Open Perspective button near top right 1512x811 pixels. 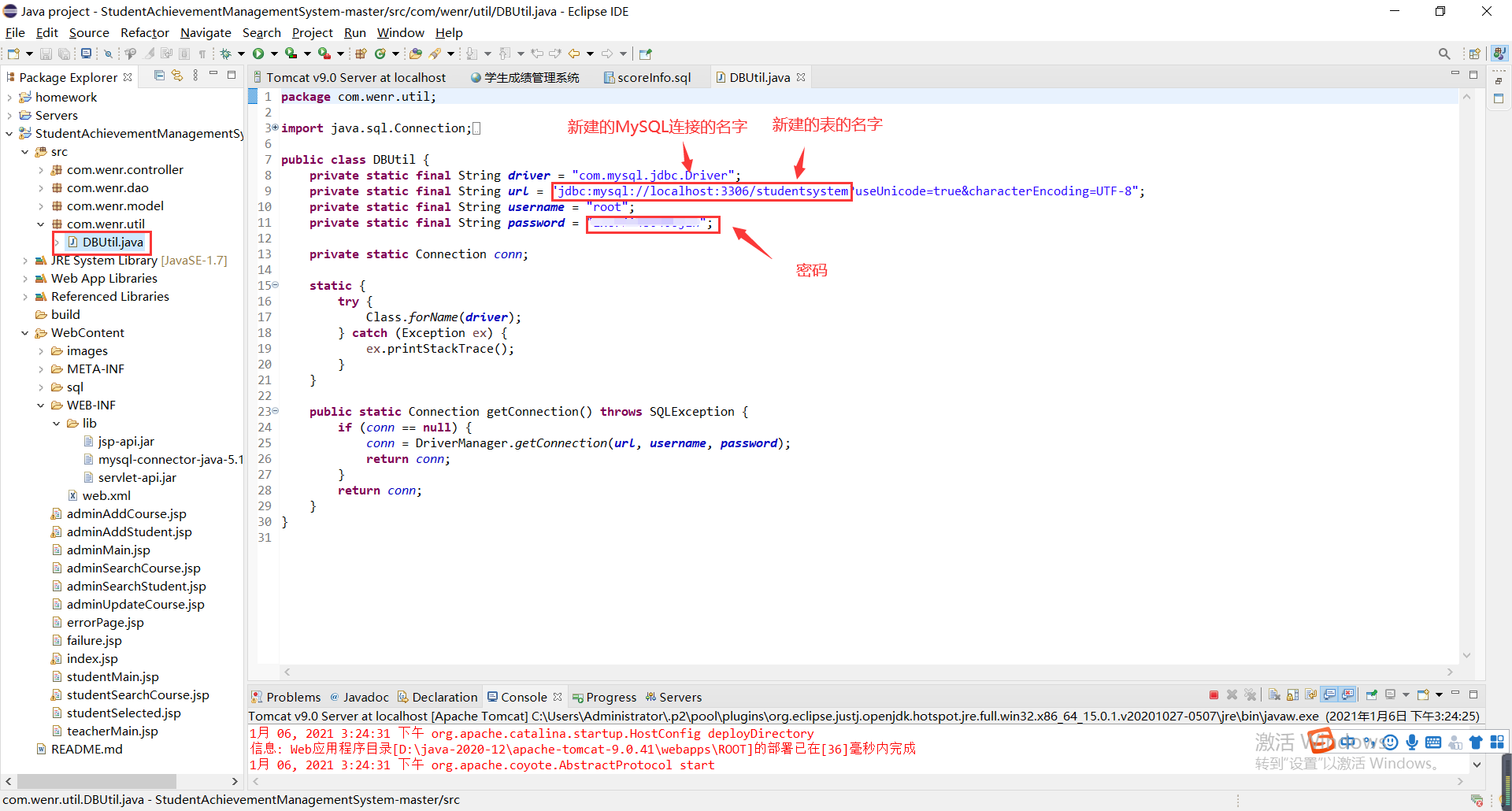pos(1474,54)
